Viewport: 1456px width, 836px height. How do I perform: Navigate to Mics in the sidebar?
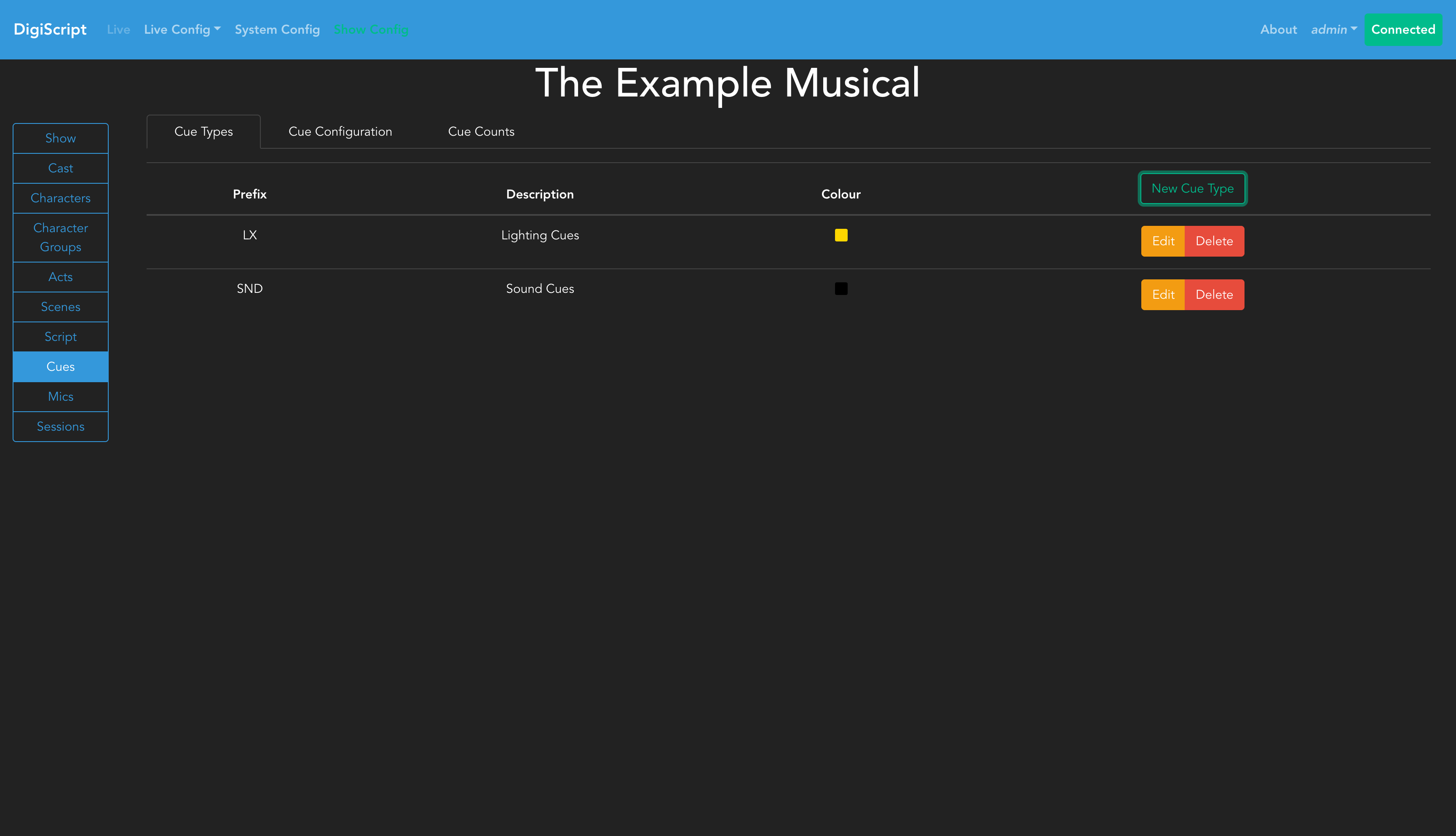coord(60,396)
